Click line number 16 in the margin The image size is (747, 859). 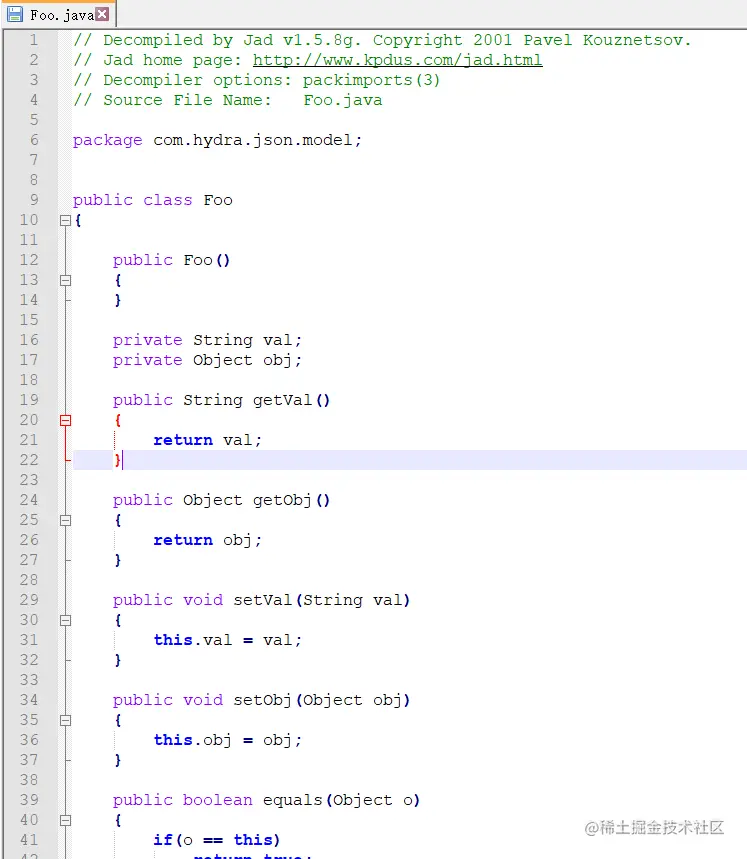[29, 340]
